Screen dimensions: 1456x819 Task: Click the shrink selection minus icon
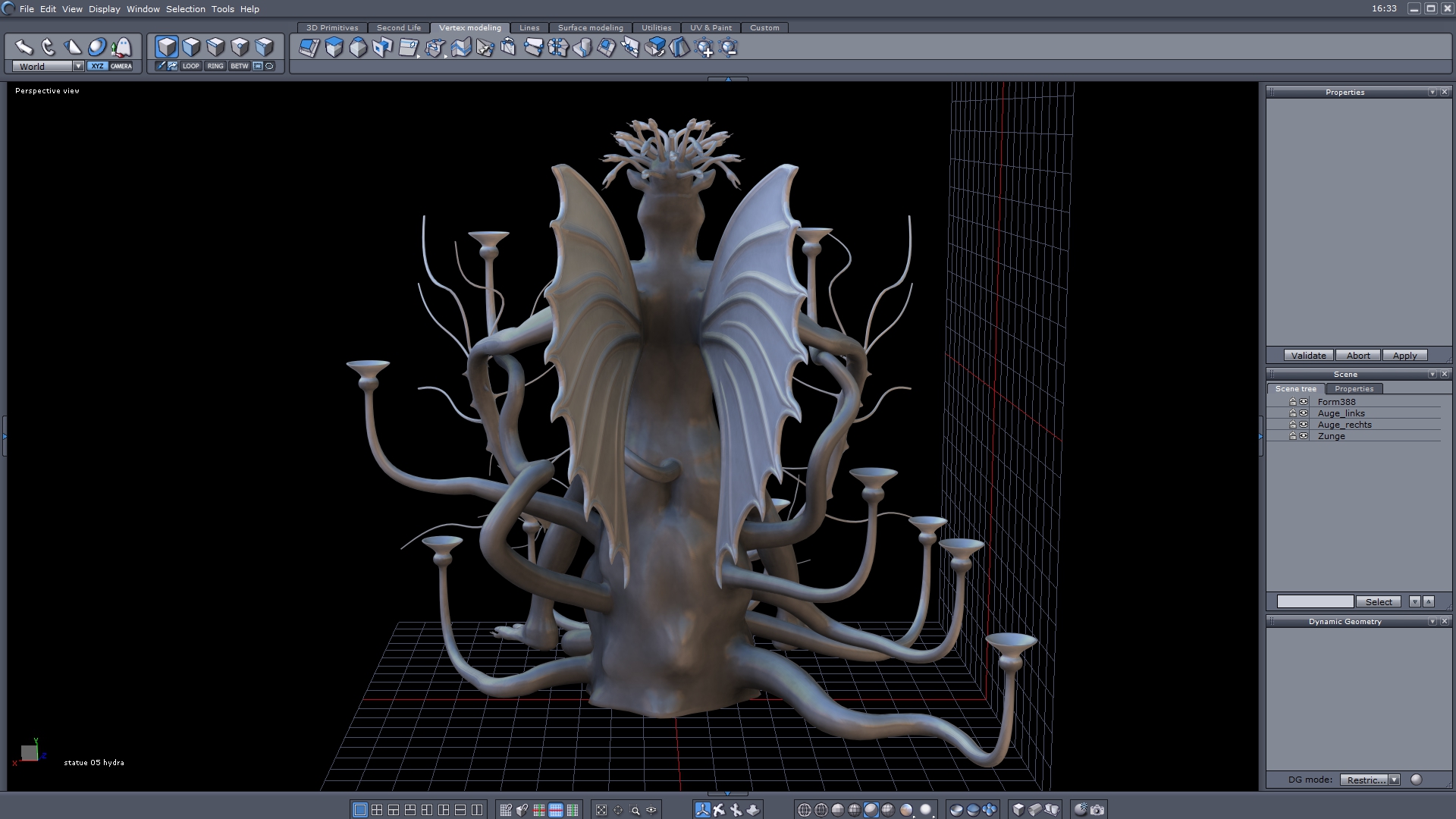tap(729, 49)
